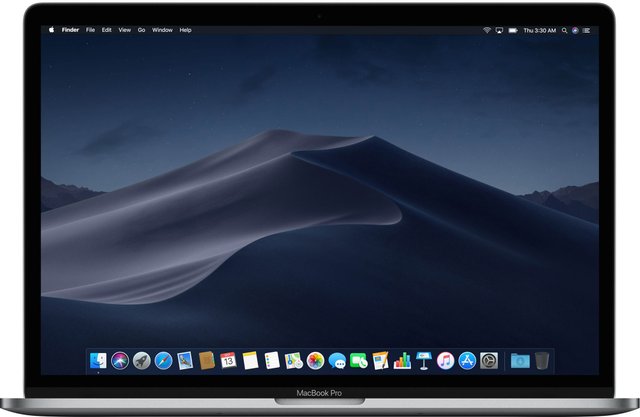Open FaceTime in the Dock
Image resolution: width=640 pixels, height=417 pixels.
(359, 360)
